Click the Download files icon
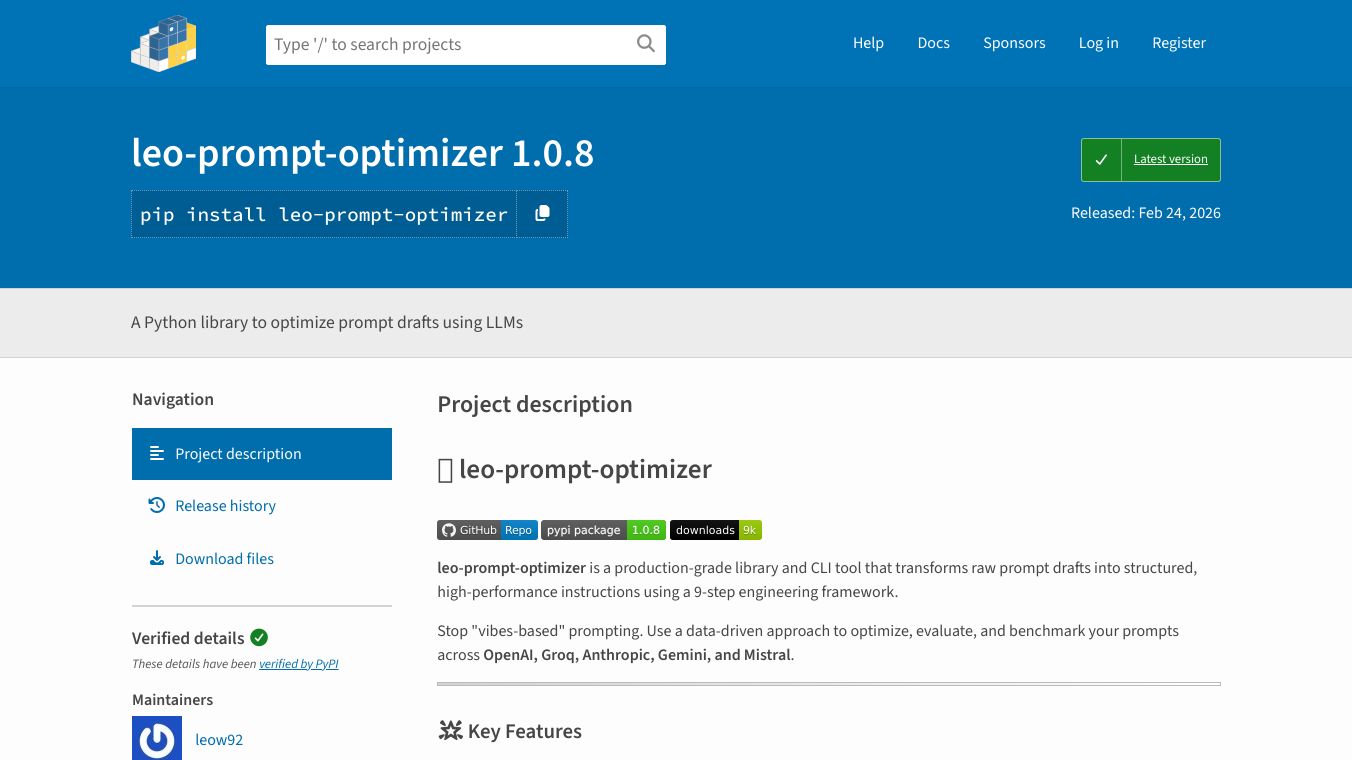 click(x=157, y=558)
